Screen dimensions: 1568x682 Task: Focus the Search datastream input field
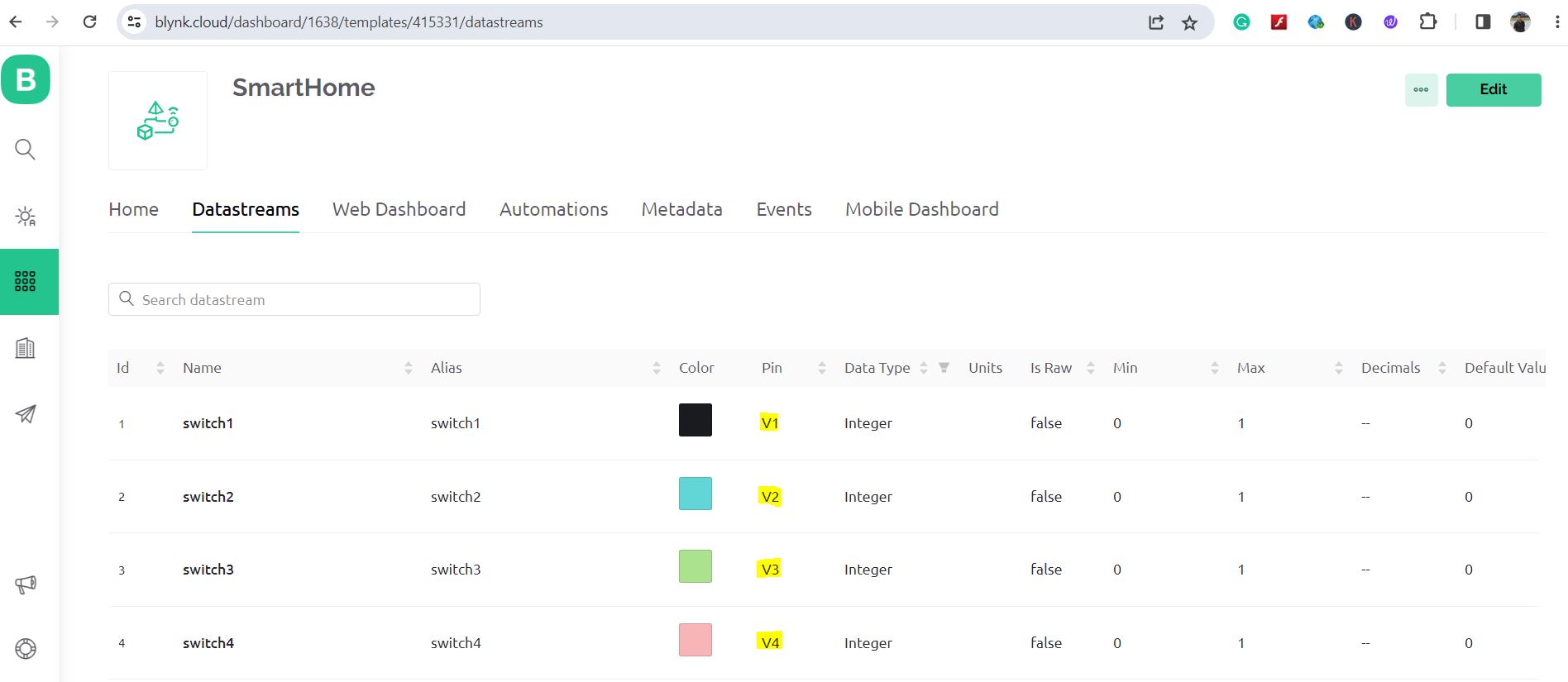[306, 299]
